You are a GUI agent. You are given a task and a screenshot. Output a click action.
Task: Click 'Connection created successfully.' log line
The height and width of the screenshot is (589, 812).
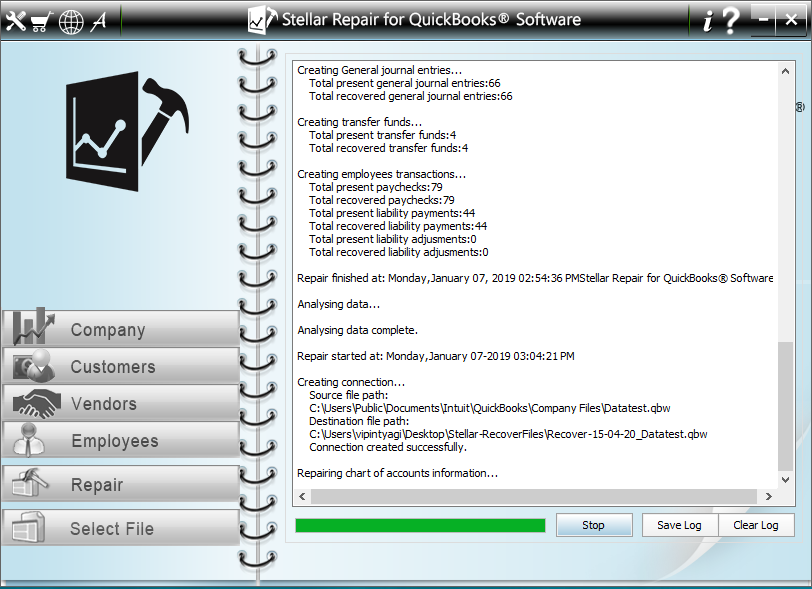coord(388,447)
